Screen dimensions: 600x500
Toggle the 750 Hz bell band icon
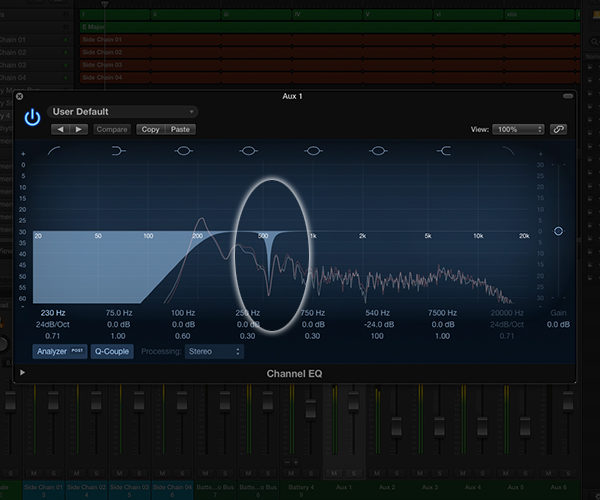313,151
